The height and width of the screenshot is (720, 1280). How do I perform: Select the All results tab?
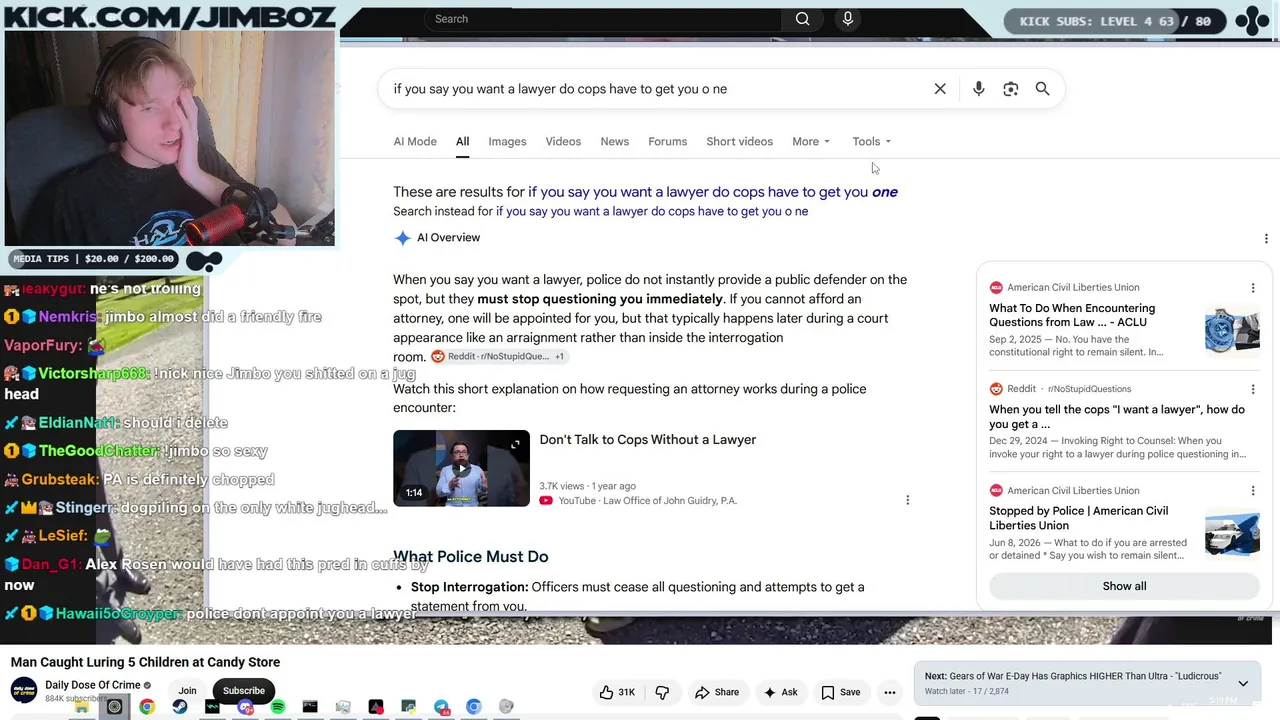click(x=462, y=141)
